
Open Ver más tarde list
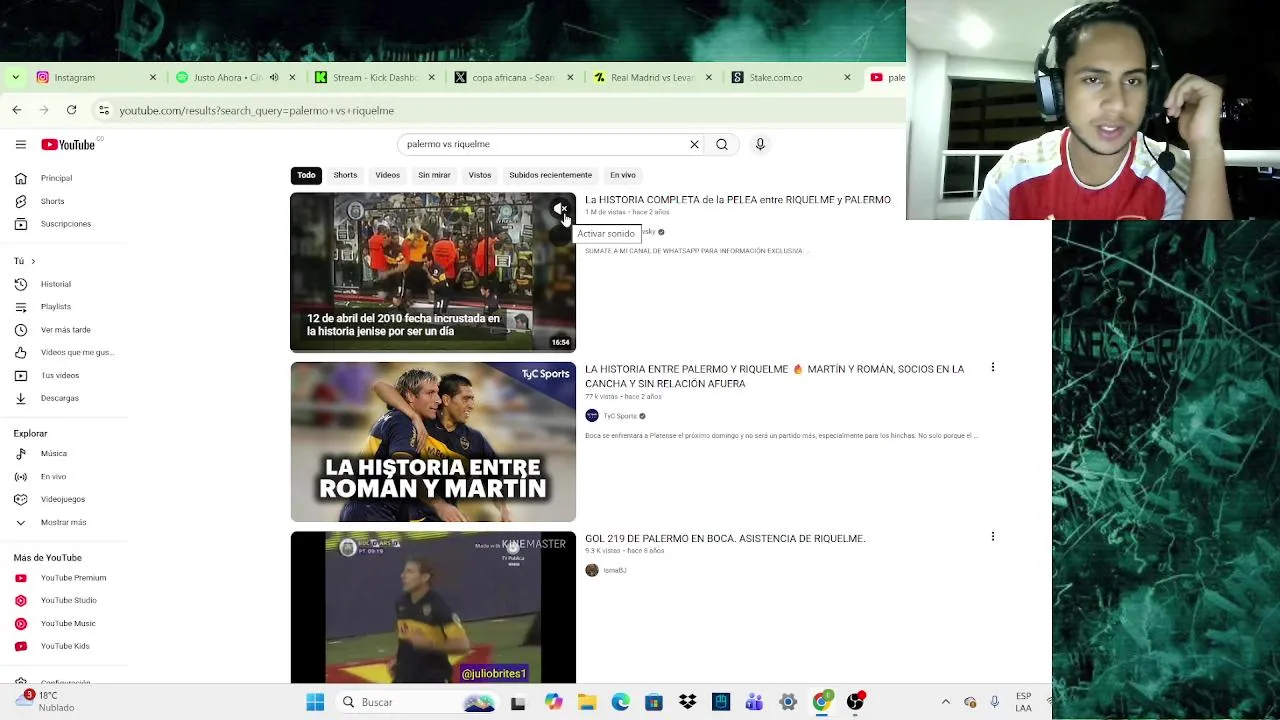click(x=64, y=330)
